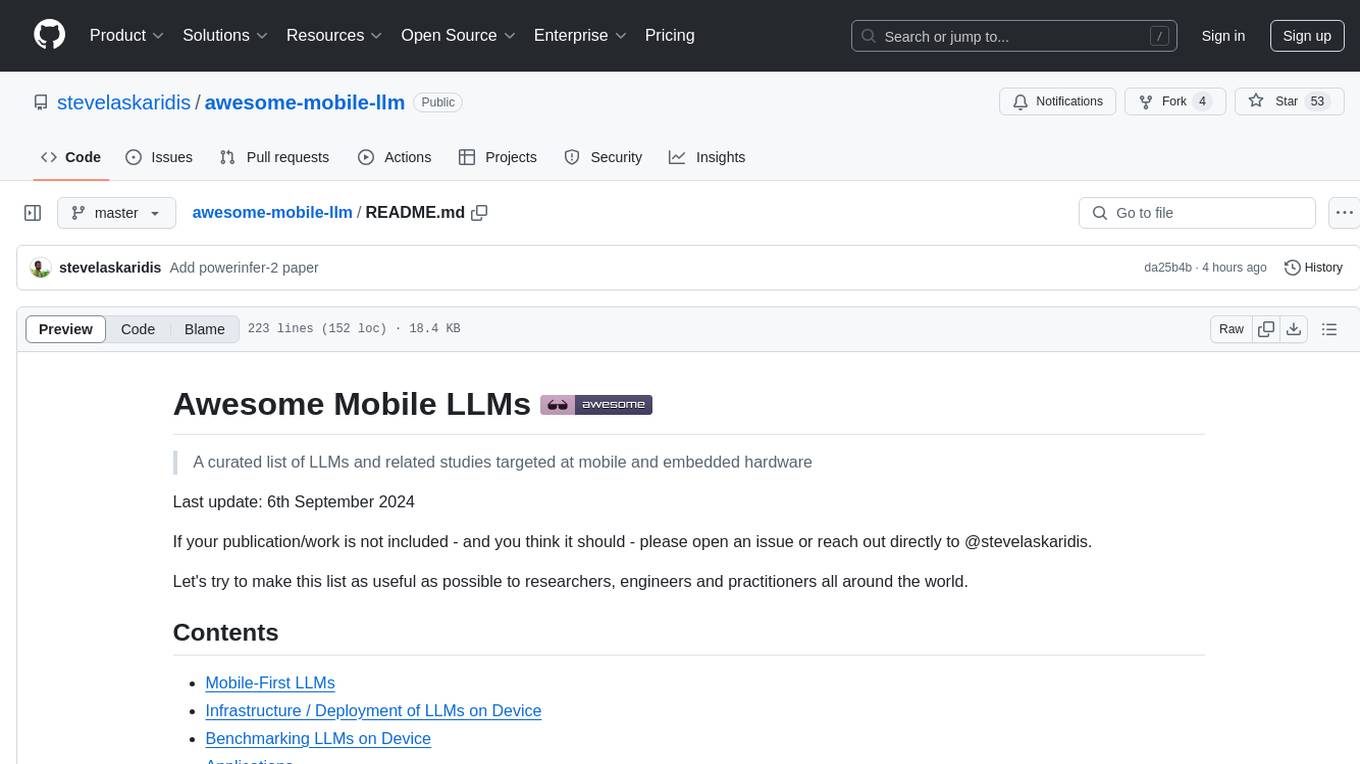Open the master branch selector
Screen dimensions: 1360x764
(x=116, y=213)
